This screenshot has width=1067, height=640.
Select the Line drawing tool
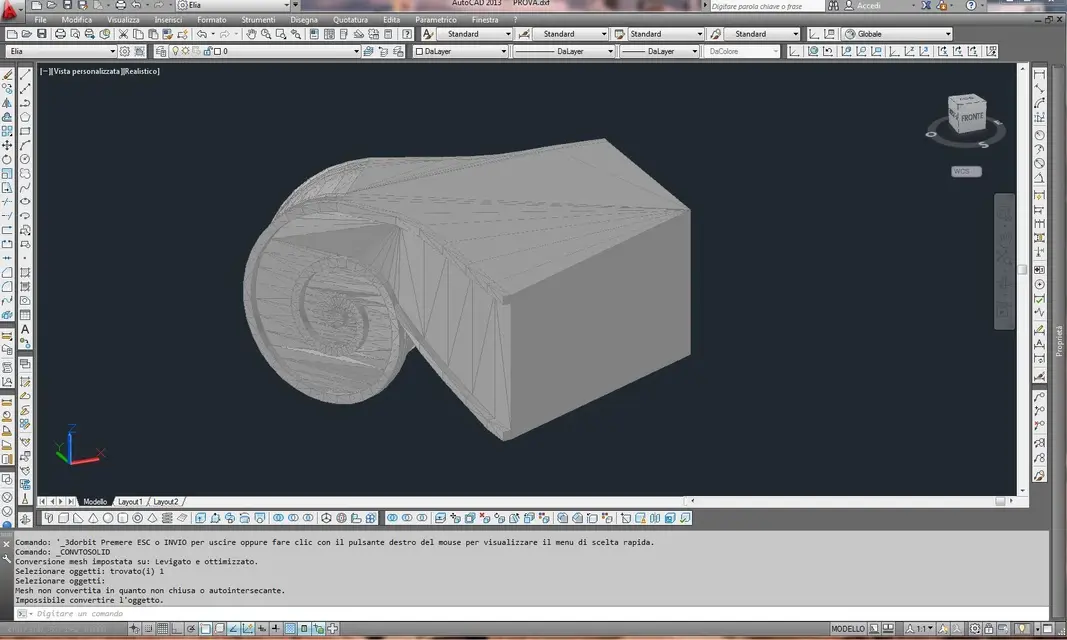tap(25, 74)
